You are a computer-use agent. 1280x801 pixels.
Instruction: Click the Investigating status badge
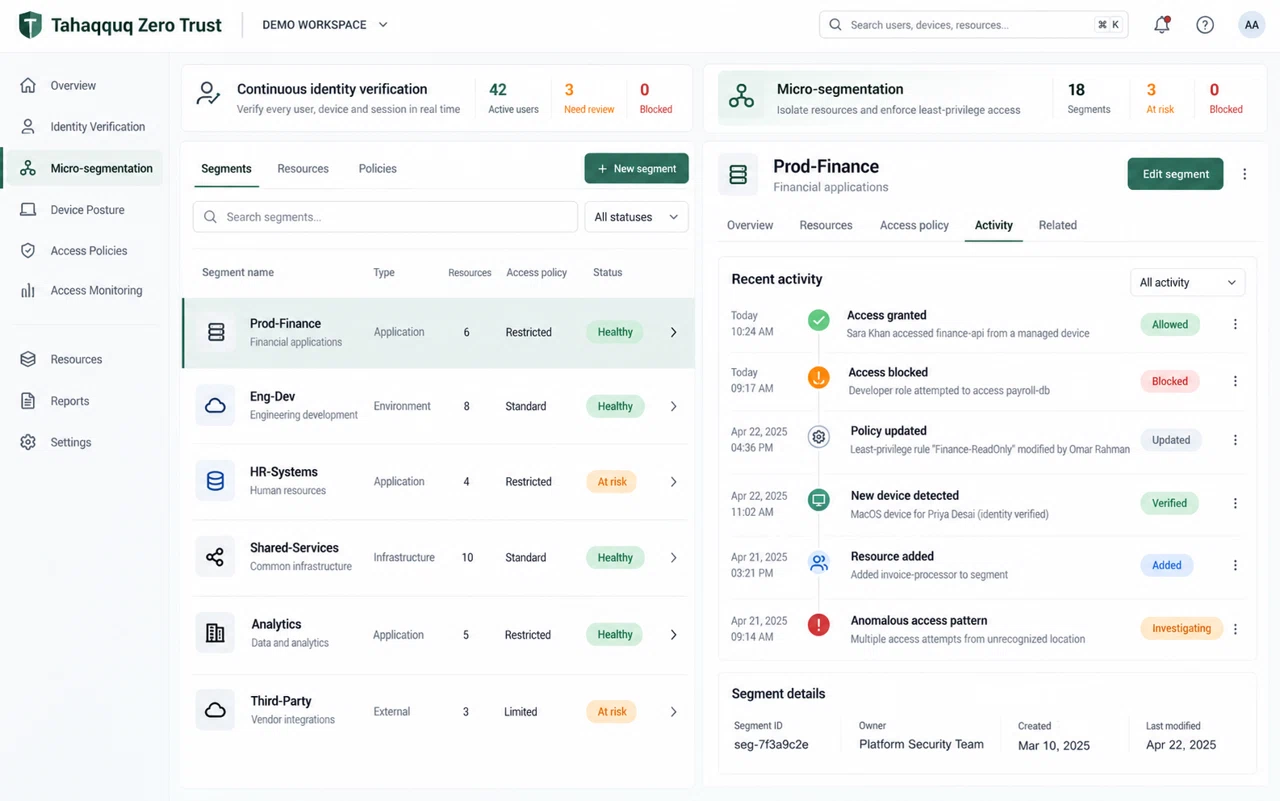pyautogui.click(x=1181, y=629)
